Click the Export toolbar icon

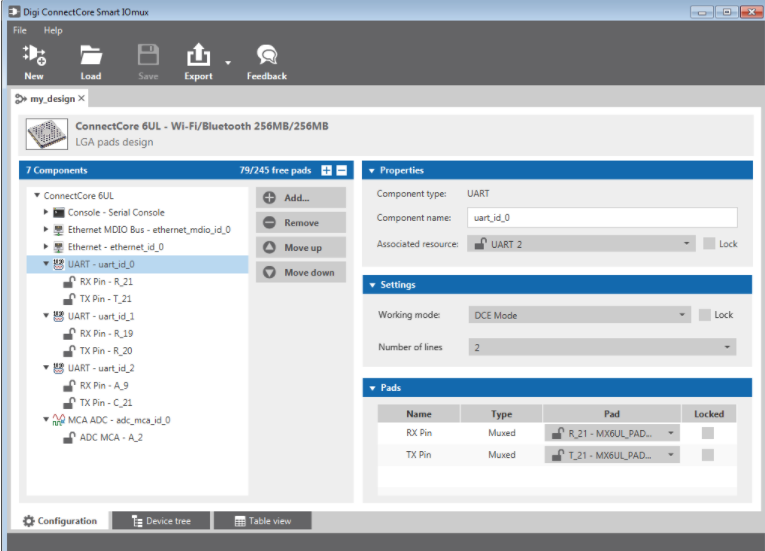(x=198, y=55)
